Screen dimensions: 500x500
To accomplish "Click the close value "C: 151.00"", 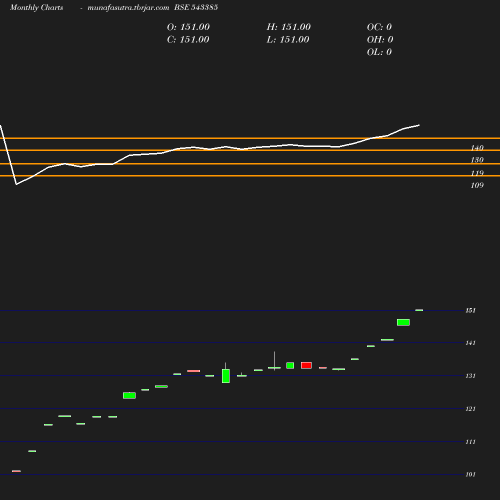I will coord(188,40).
